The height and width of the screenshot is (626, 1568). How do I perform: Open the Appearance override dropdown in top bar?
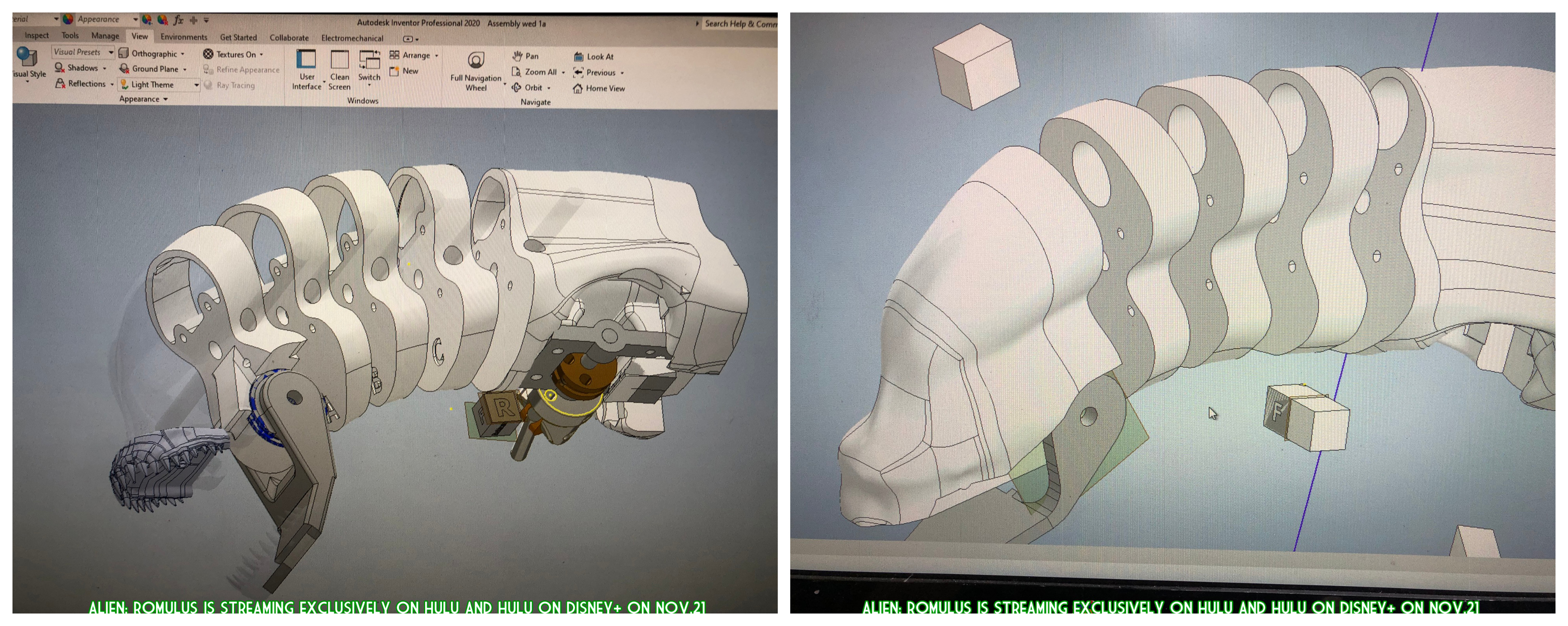click(135, 20)
